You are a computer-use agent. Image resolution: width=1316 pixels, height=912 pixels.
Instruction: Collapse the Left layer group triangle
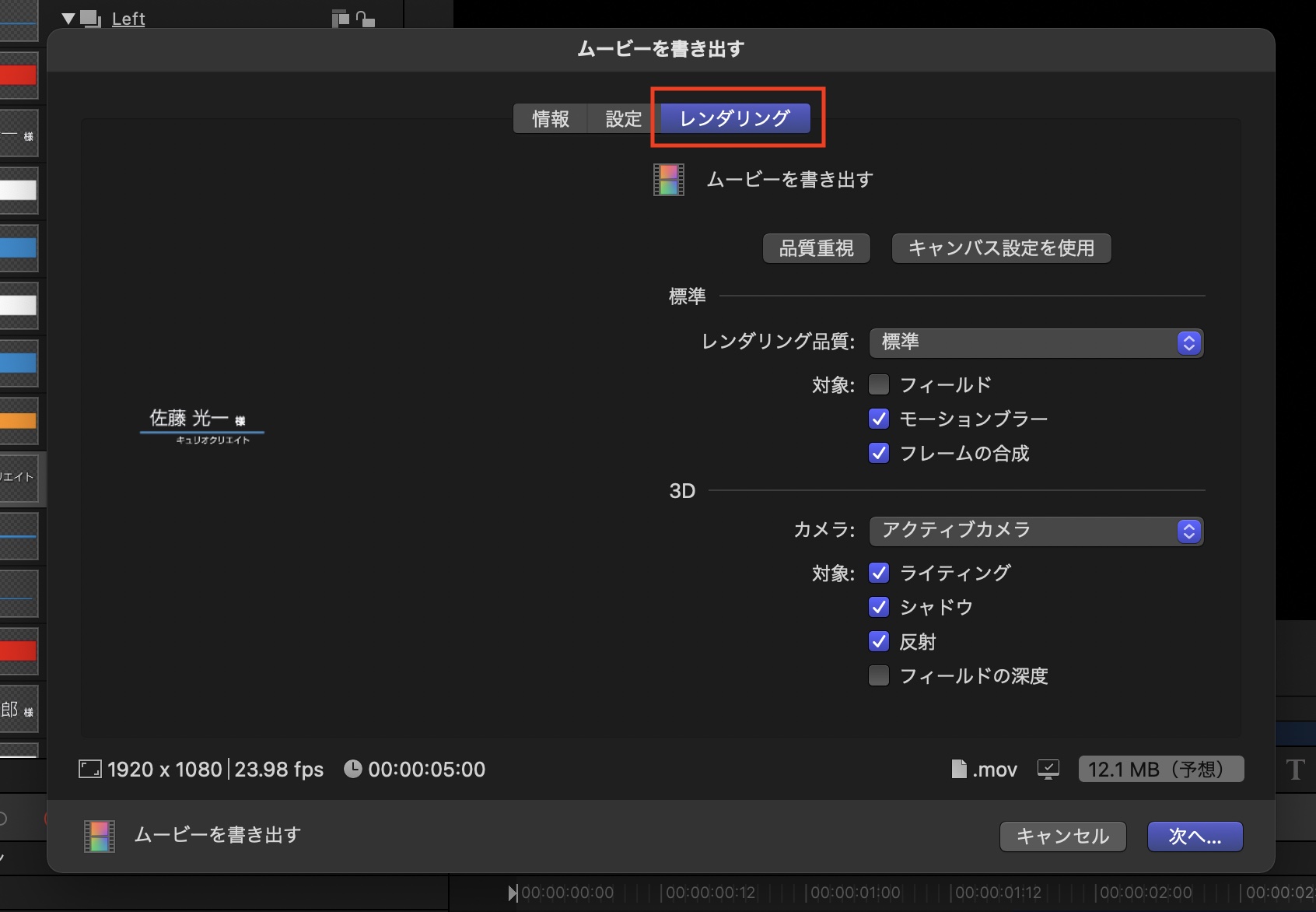(68, 18)
